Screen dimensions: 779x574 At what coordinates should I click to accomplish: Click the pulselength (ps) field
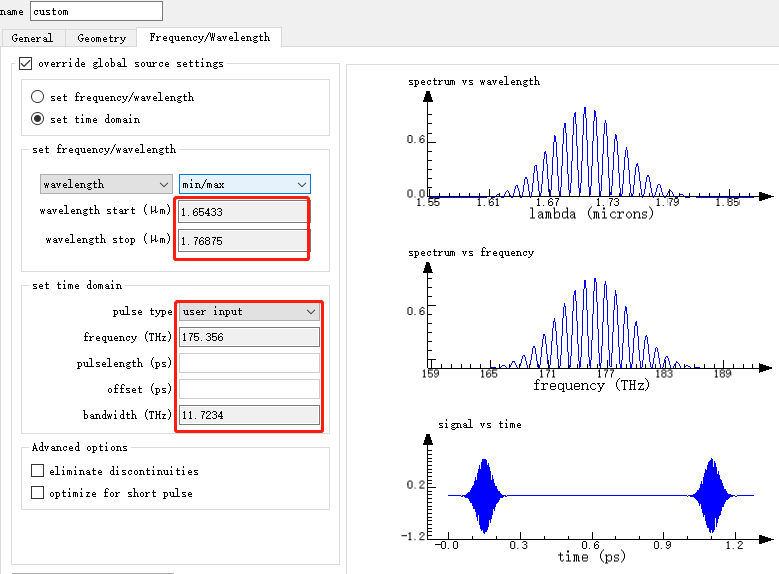[248, 363]
